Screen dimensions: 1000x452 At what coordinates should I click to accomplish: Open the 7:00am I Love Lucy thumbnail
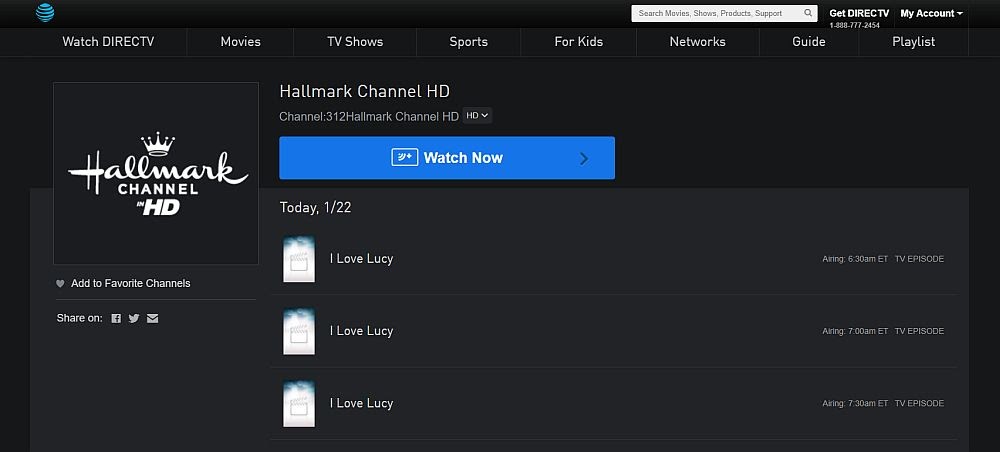click(298, 332)
